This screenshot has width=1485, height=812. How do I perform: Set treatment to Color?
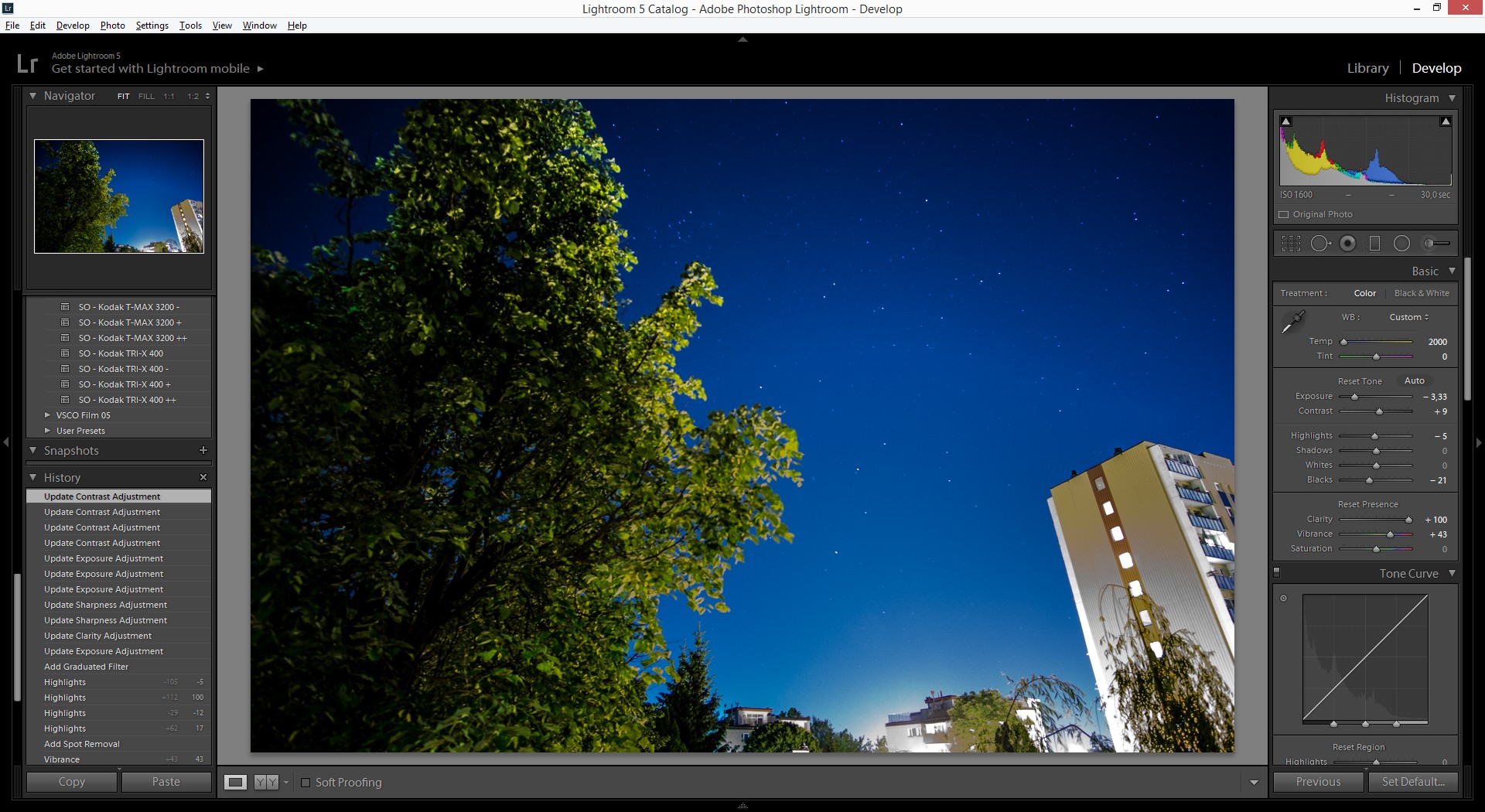coord(1365,293)
